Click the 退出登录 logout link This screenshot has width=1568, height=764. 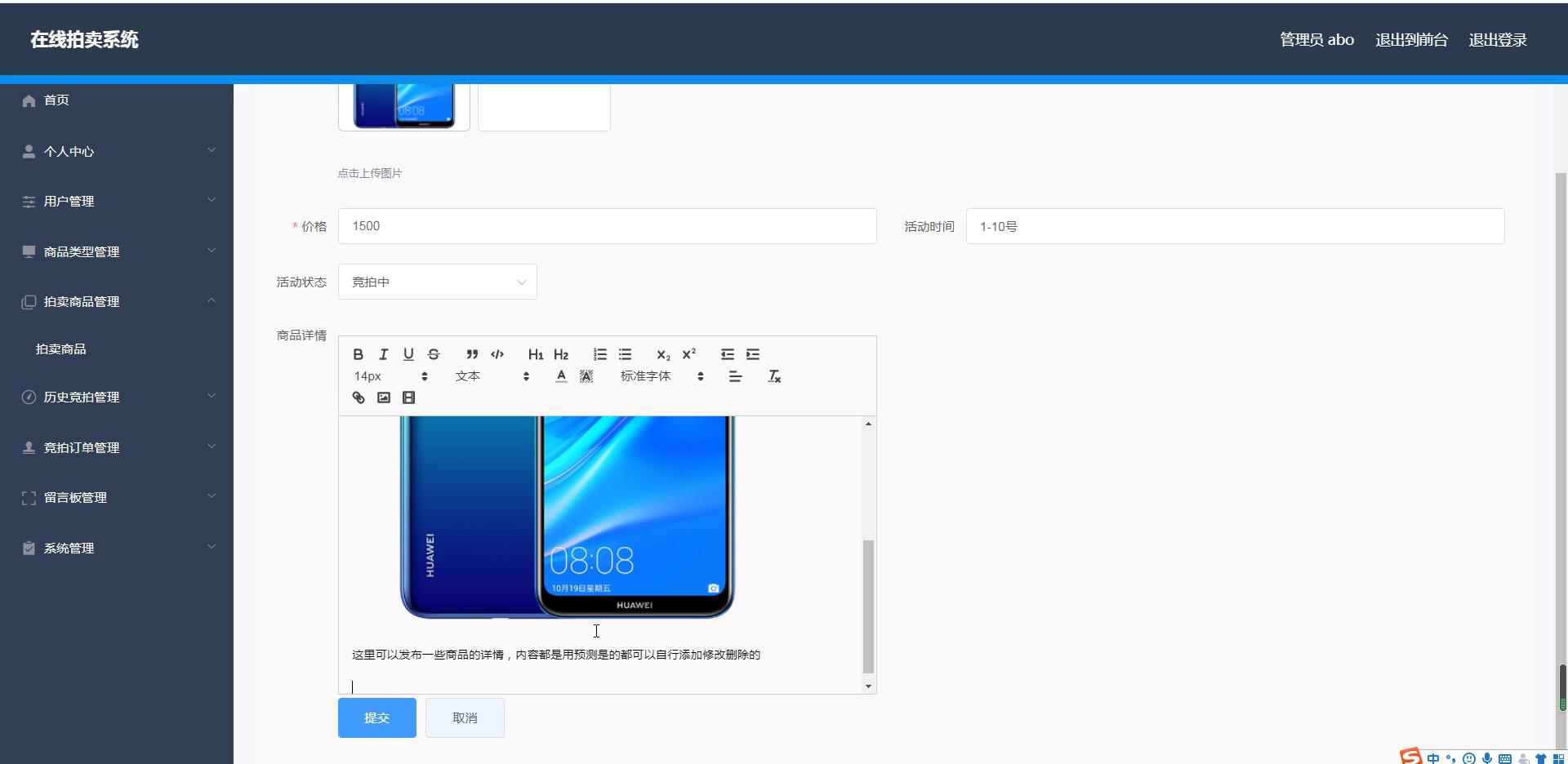coord(1497,40)
